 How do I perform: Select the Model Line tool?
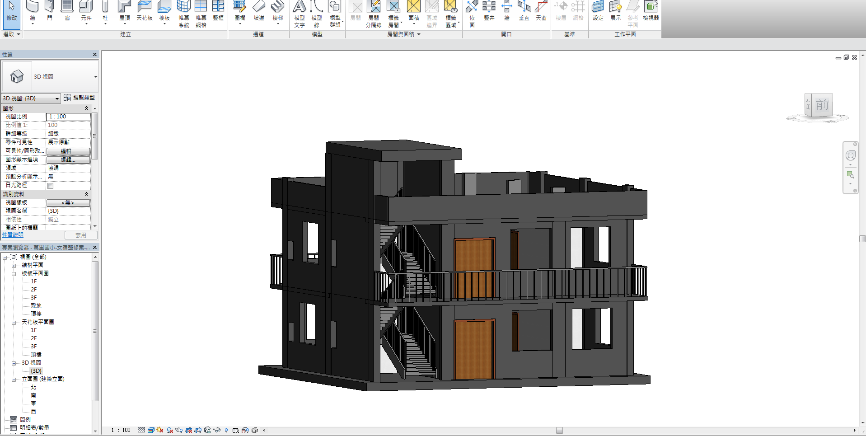[x=316, y=13]
